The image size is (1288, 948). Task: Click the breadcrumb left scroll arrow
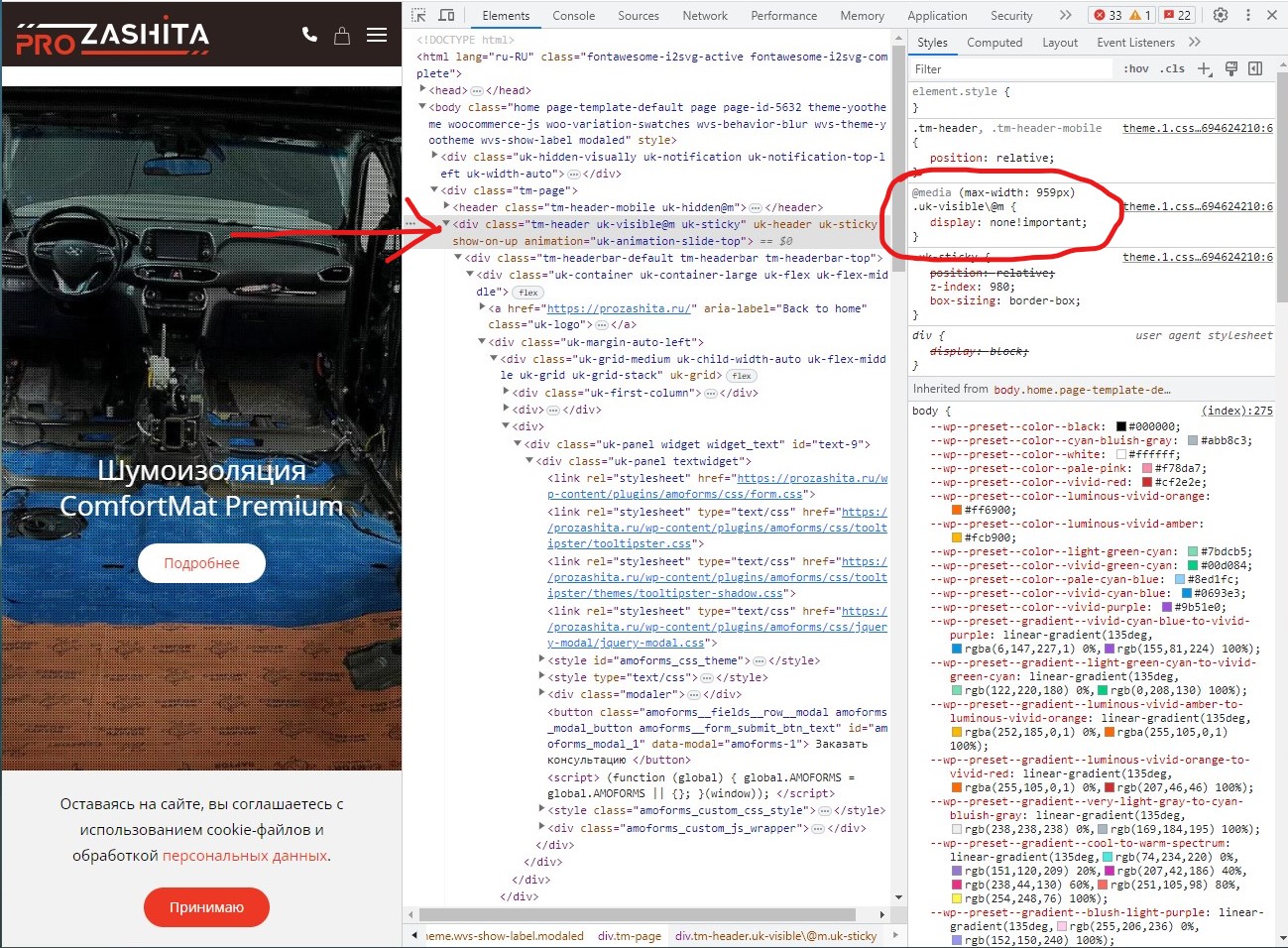[413, 935]
